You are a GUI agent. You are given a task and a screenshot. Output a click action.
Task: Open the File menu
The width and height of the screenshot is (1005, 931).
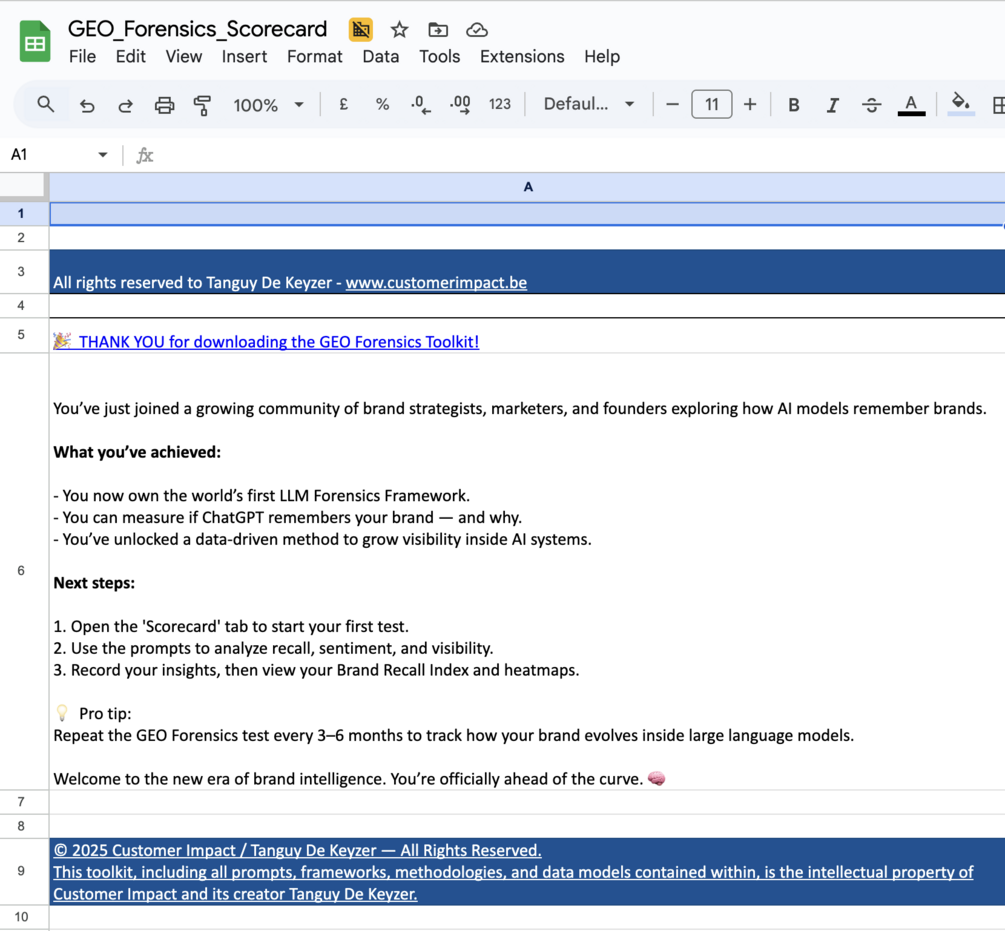point(82,56)
